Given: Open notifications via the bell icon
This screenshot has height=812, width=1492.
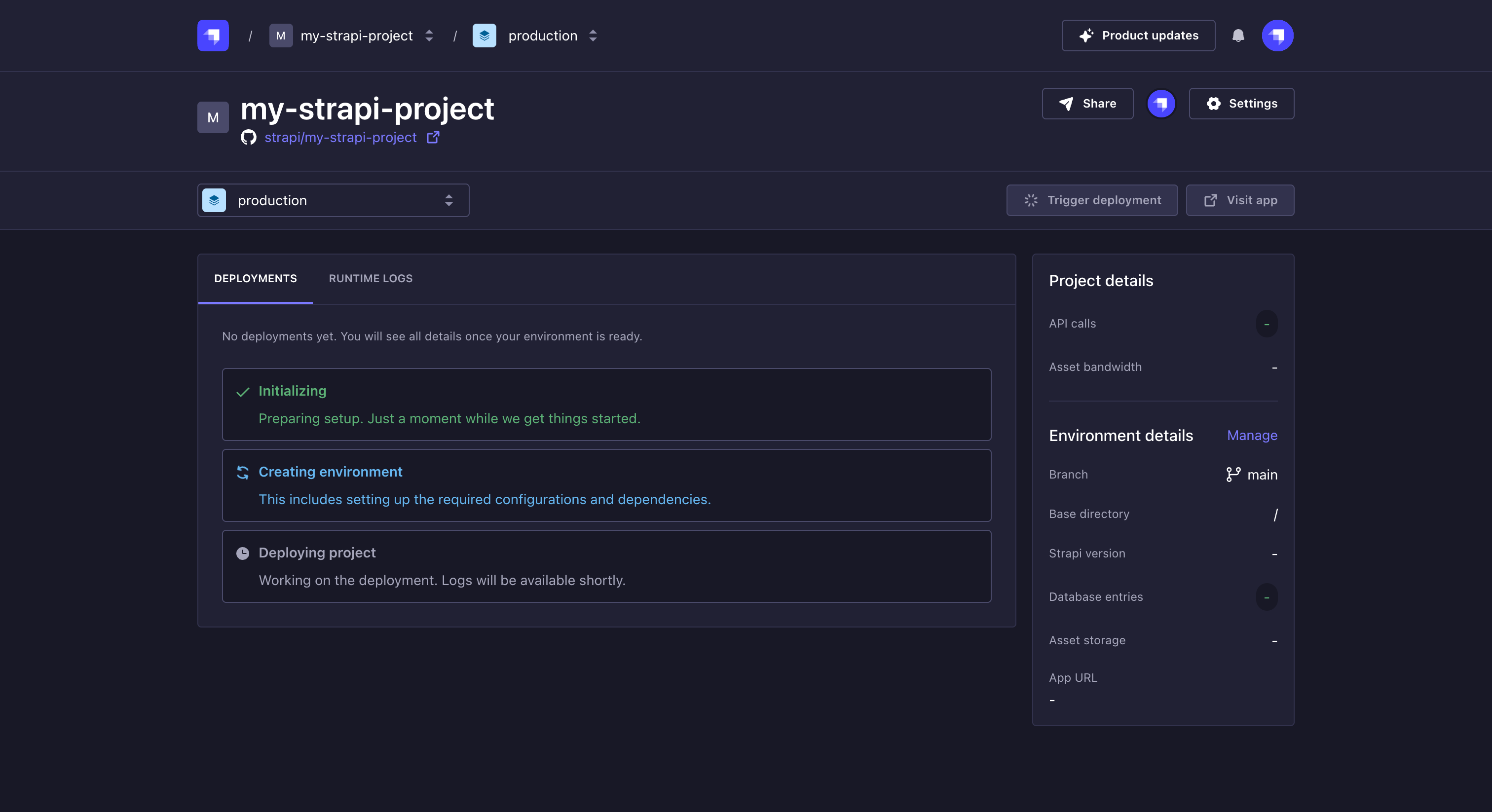Looking at the screenshot, I should (1239, 36).
